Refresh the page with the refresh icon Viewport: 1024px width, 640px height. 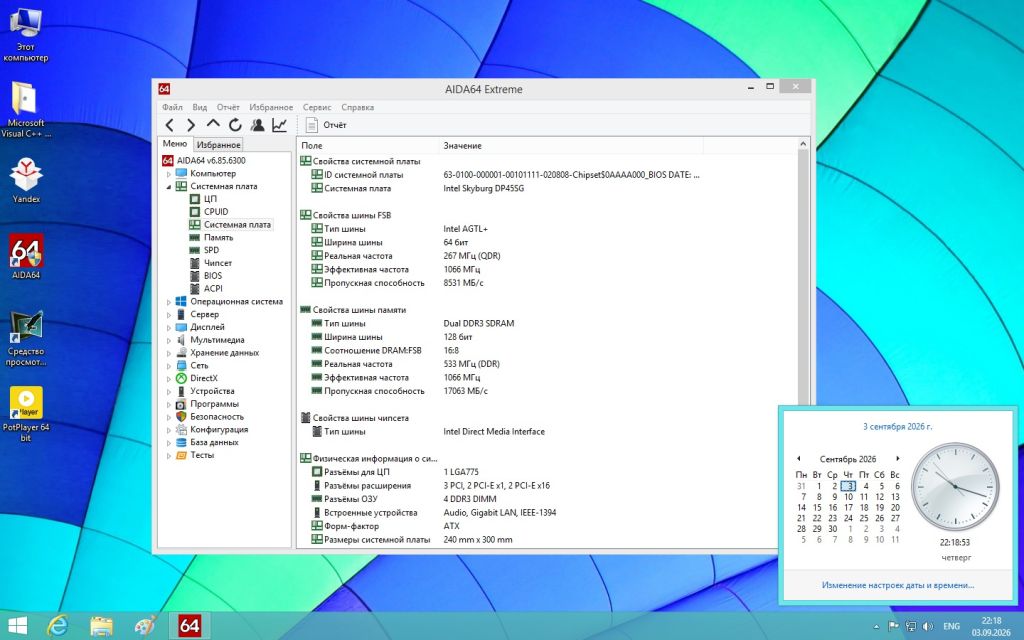pyautogui.click(x=235, y=125)
